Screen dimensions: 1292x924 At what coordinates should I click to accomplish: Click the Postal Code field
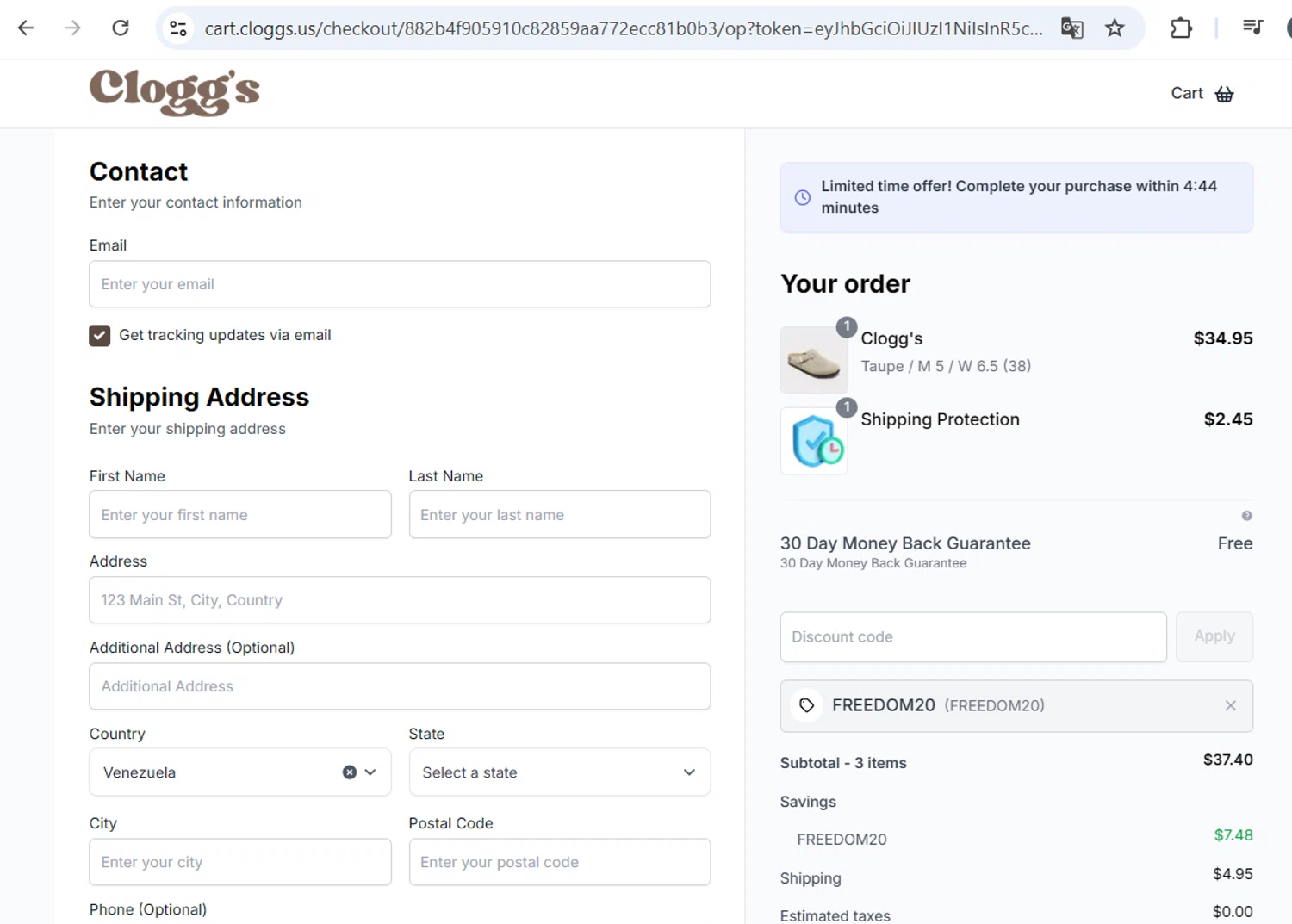560,862
